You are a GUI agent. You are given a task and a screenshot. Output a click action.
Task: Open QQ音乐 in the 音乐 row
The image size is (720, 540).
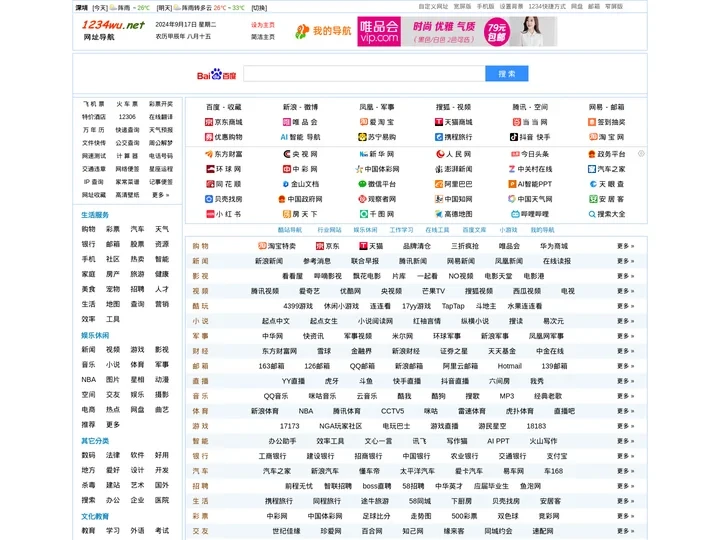276,396
